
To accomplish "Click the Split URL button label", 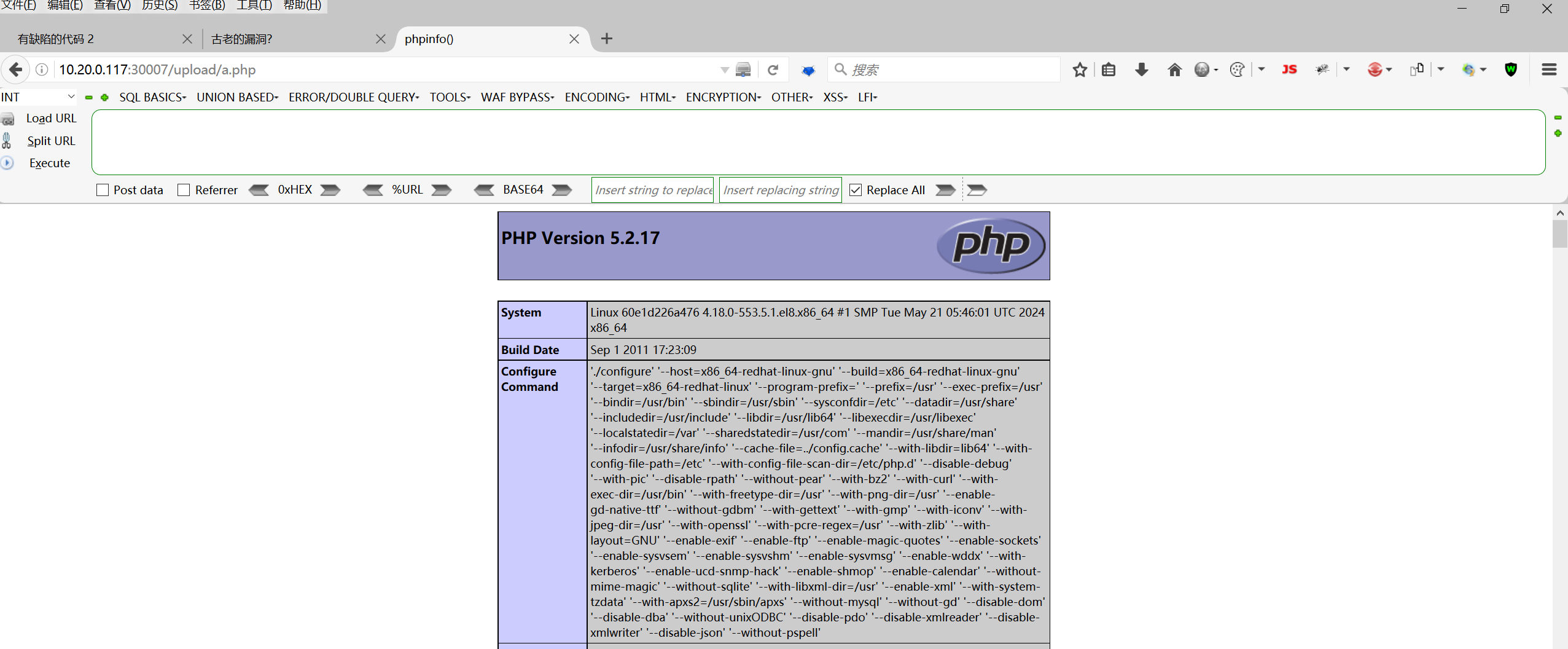I will point(52,141).
